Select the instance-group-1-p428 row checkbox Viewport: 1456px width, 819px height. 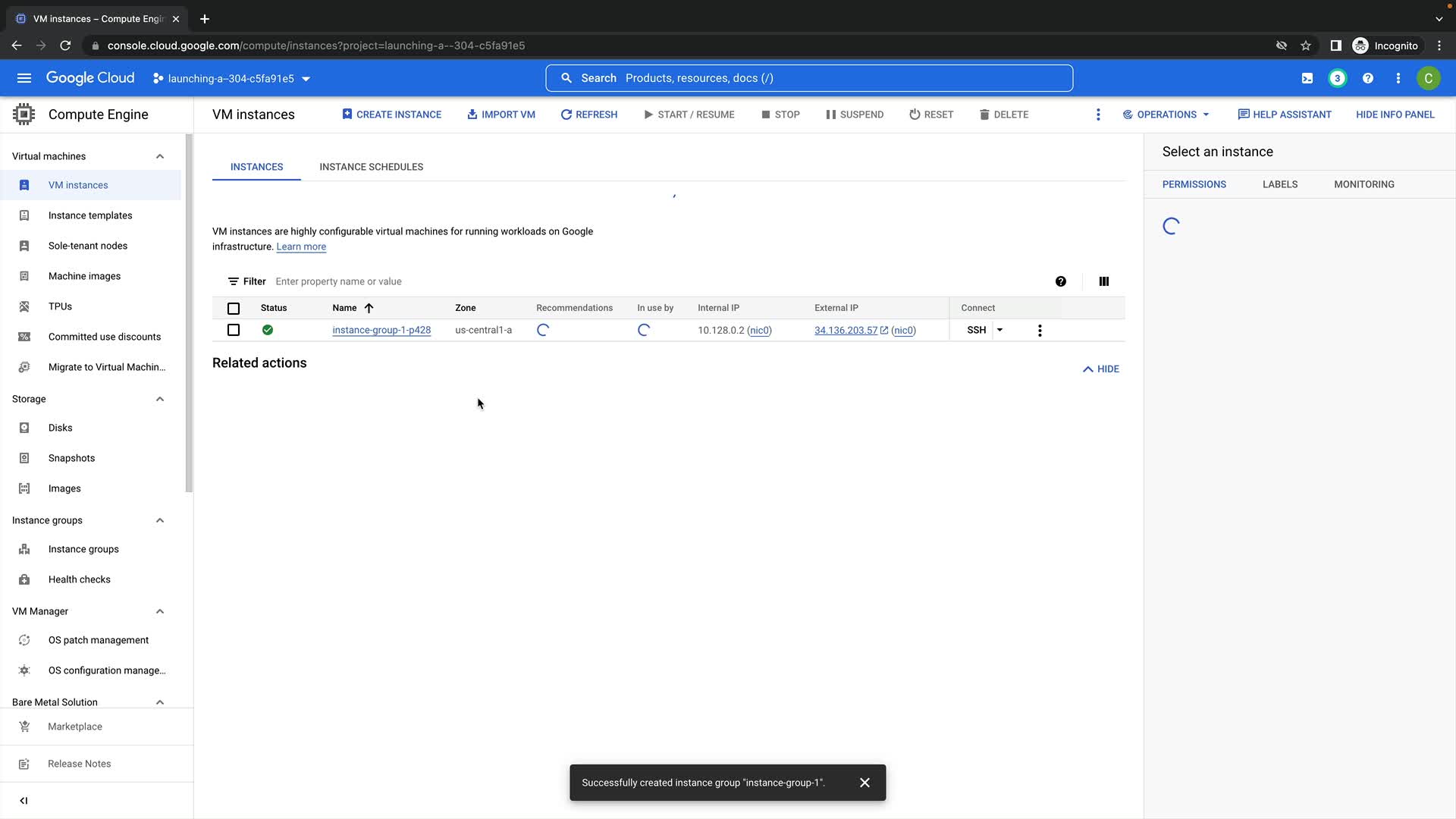coord(234,330)
